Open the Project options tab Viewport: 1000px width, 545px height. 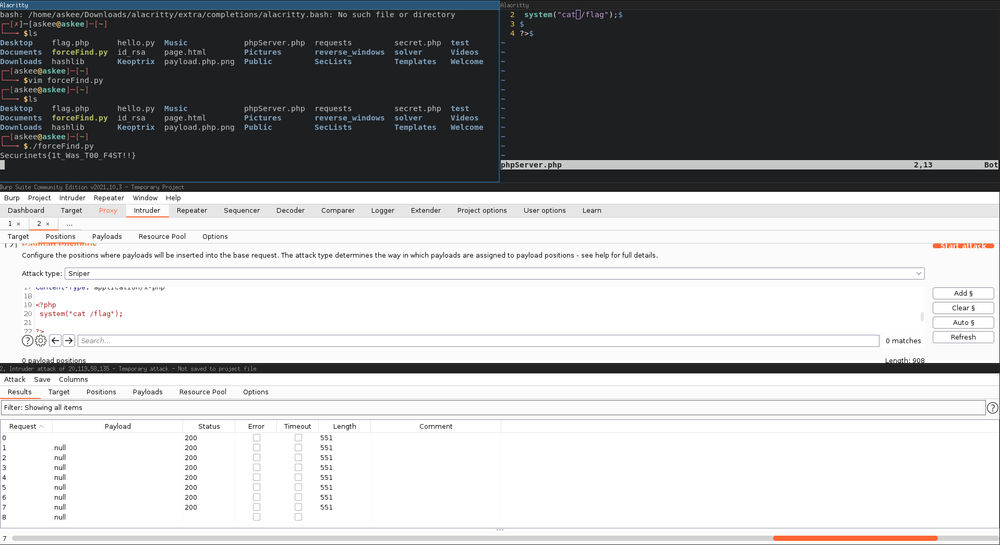(482, 210)
